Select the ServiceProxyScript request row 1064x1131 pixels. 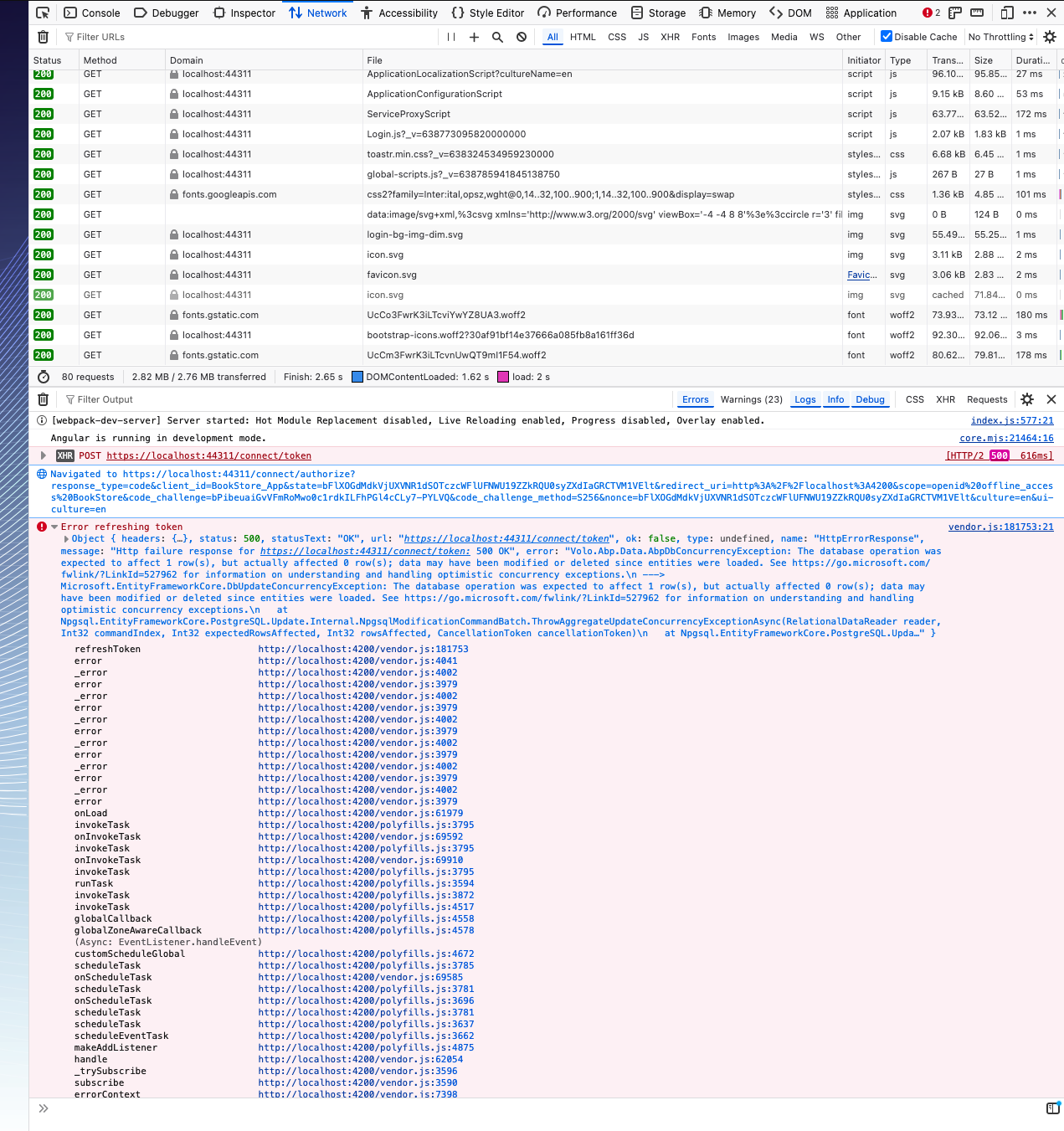pyautogui.click(x=546, y=114)
